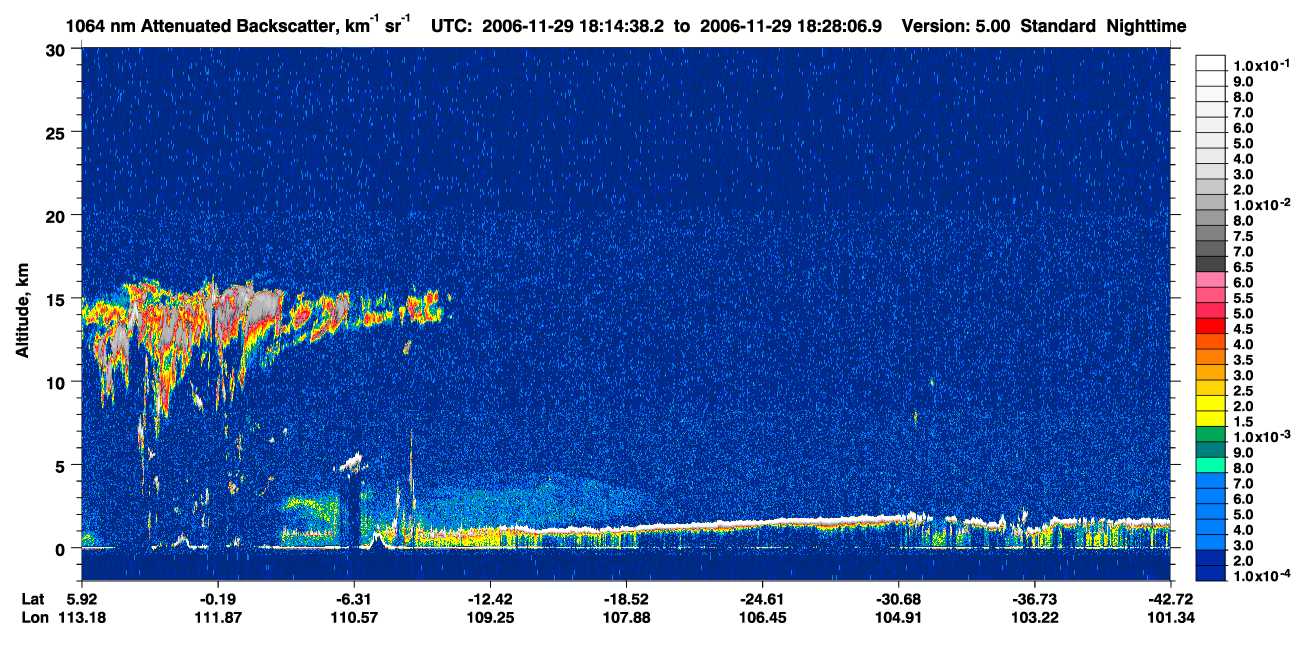Click latitude value -6.31
This screenshot has width=1300, height=667.
pos(352,598)
